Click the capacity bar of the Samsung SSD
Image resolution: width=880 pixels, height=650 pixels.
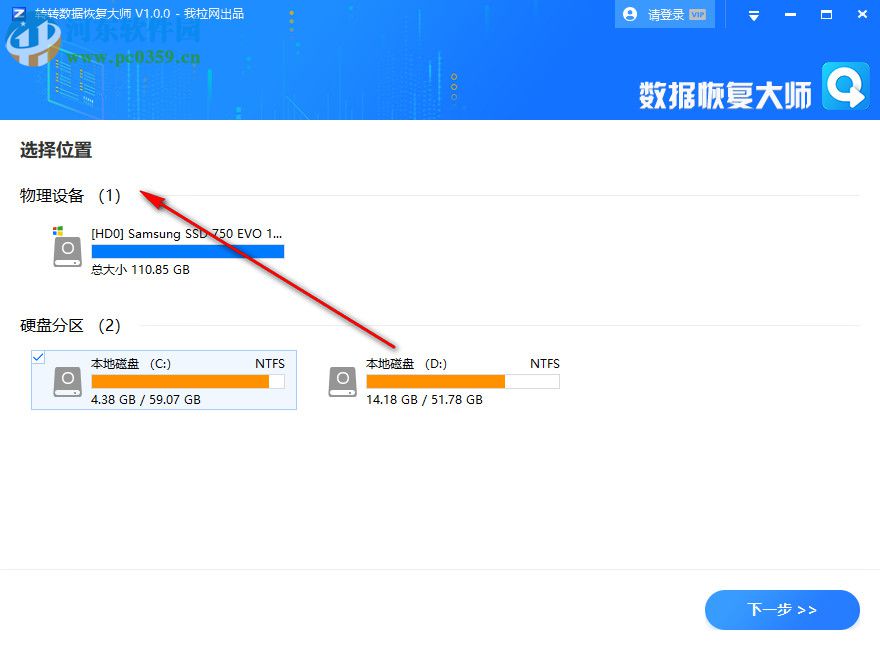[189, 251]
